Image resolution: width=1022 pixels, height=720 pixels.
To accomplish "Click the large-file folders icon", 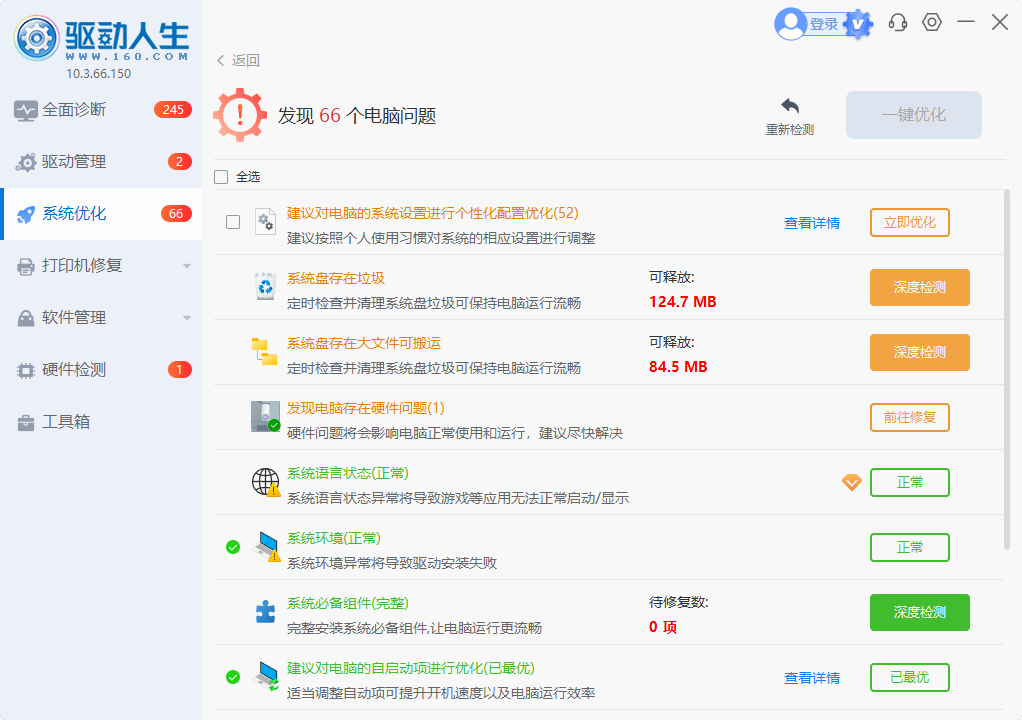I will pyautogui.click(x=265, y=352).
